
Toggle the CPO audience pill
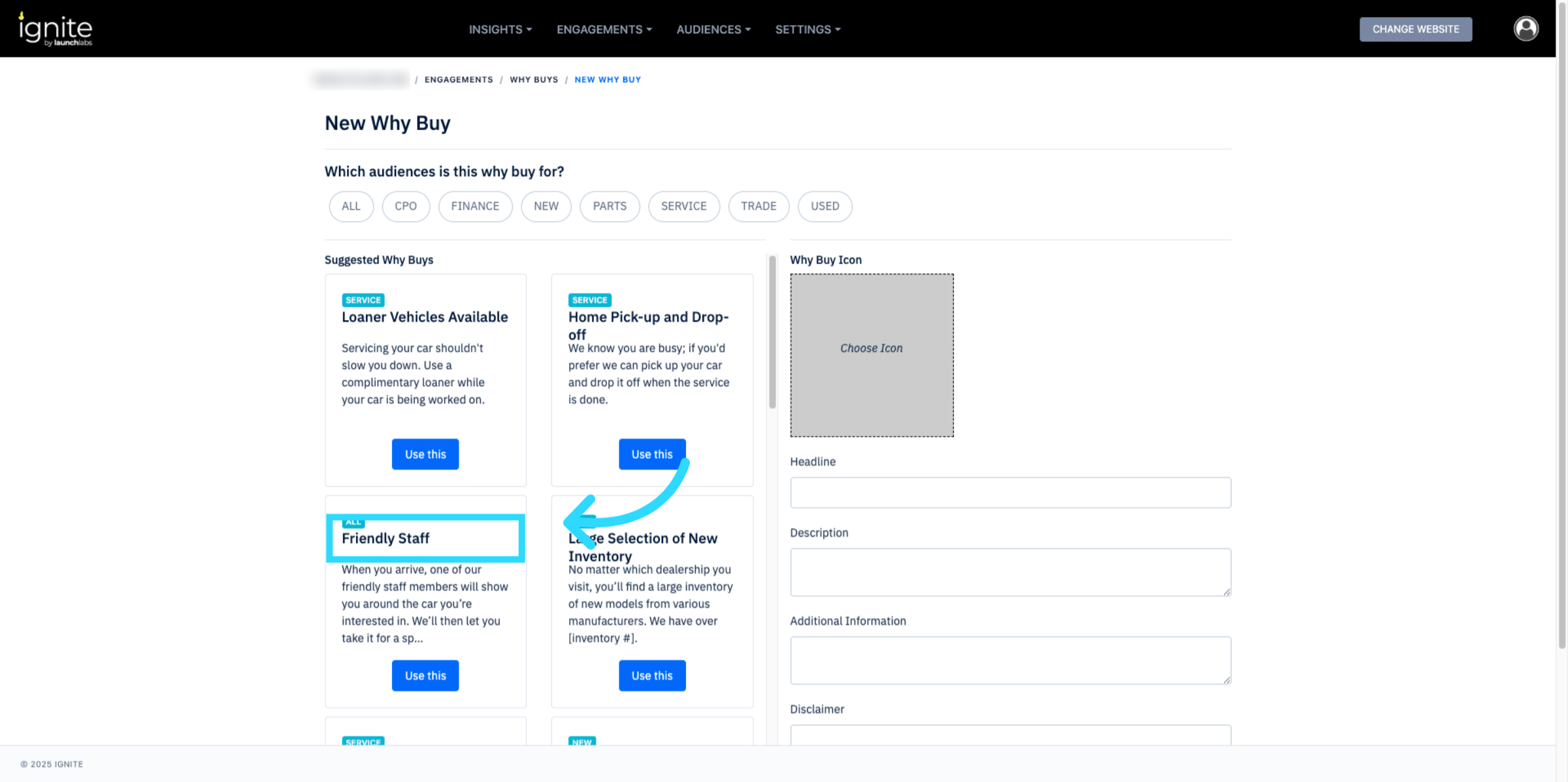point(405,206)
